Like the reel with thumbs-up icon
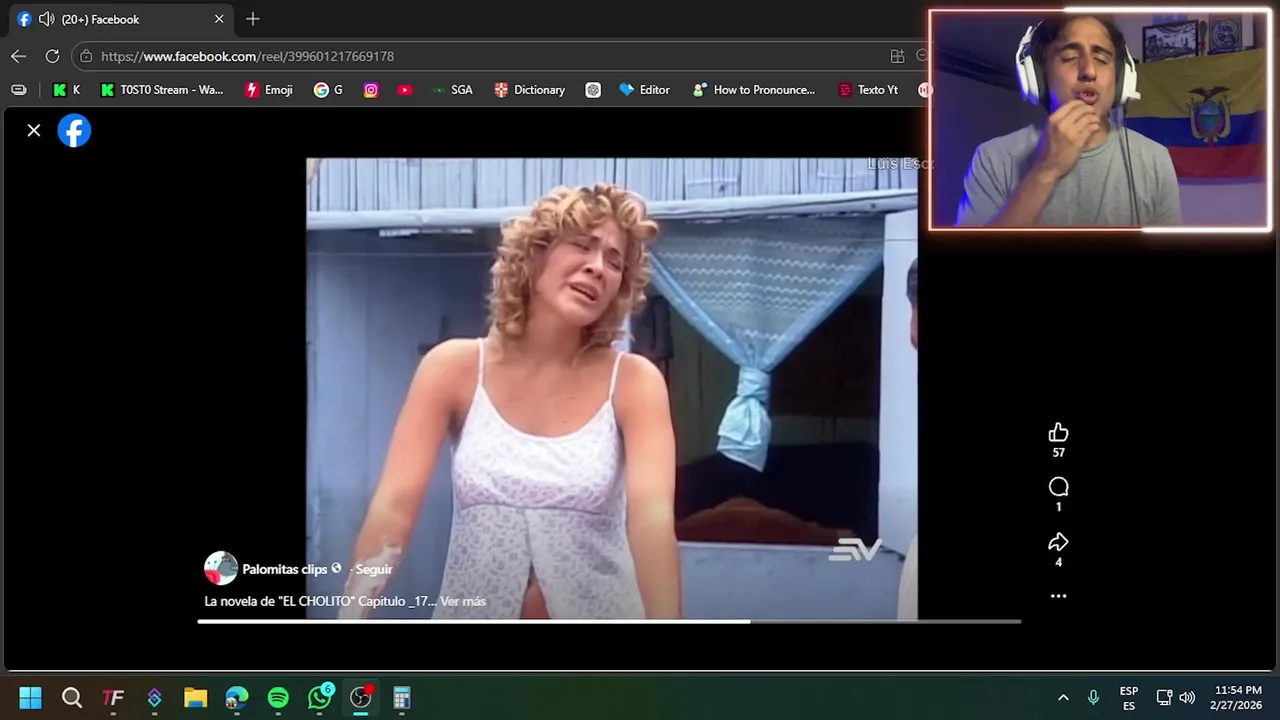Screen dimensions: 1280x720 coord(1058,432)
